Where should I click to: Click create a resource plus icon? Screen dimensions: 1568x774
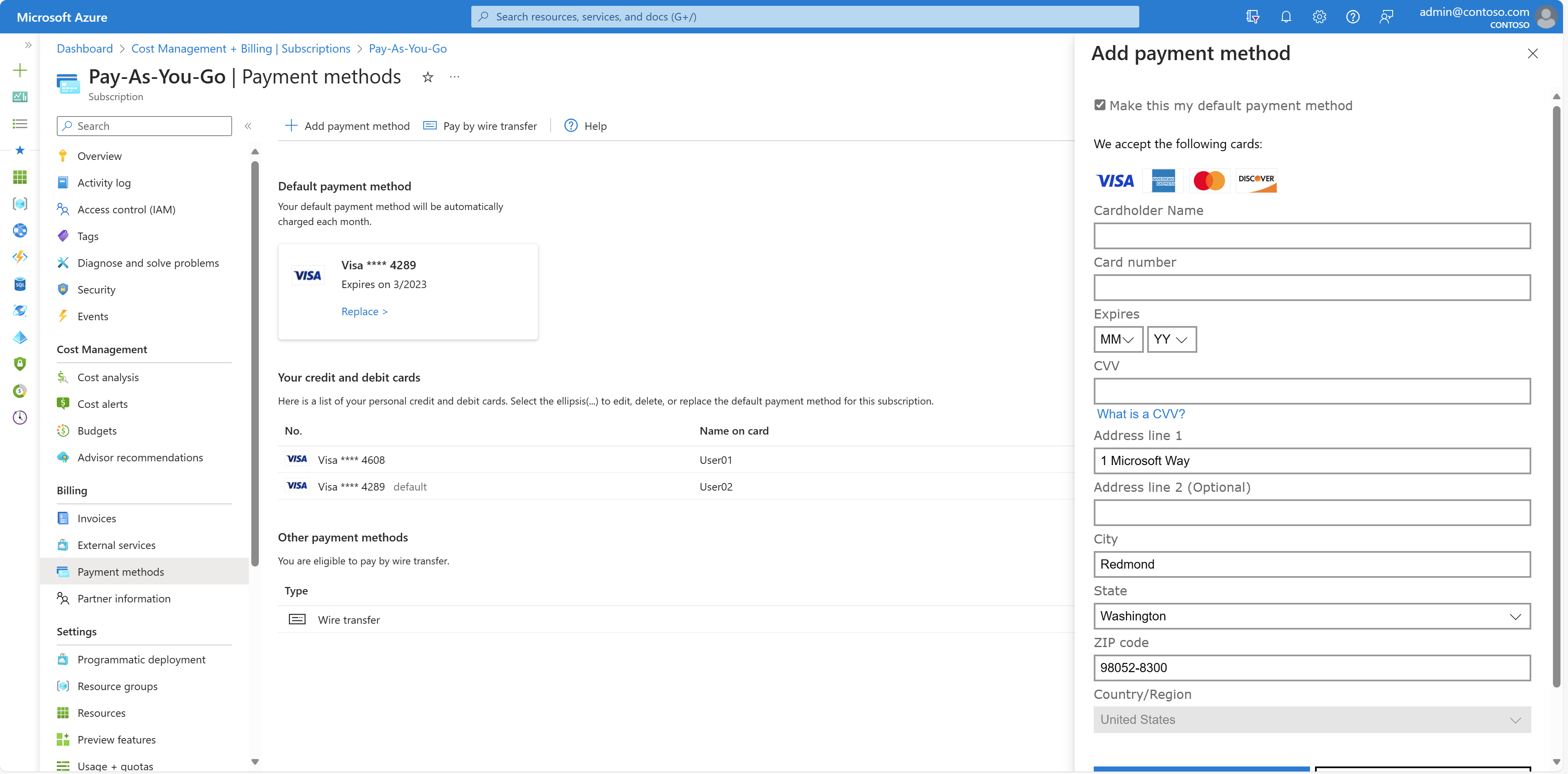(20, 70)
